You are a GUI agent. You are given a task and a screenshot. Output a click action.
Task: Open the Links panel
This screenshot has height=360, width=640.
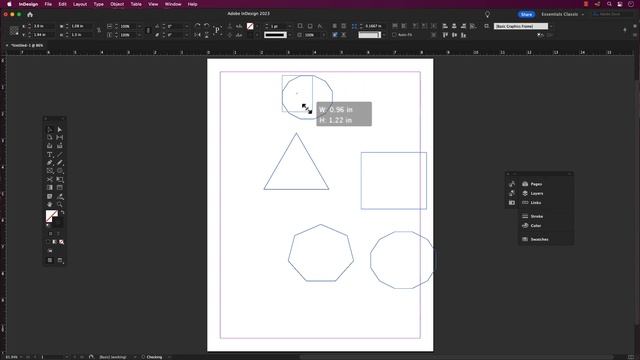(x=531, y=203)
